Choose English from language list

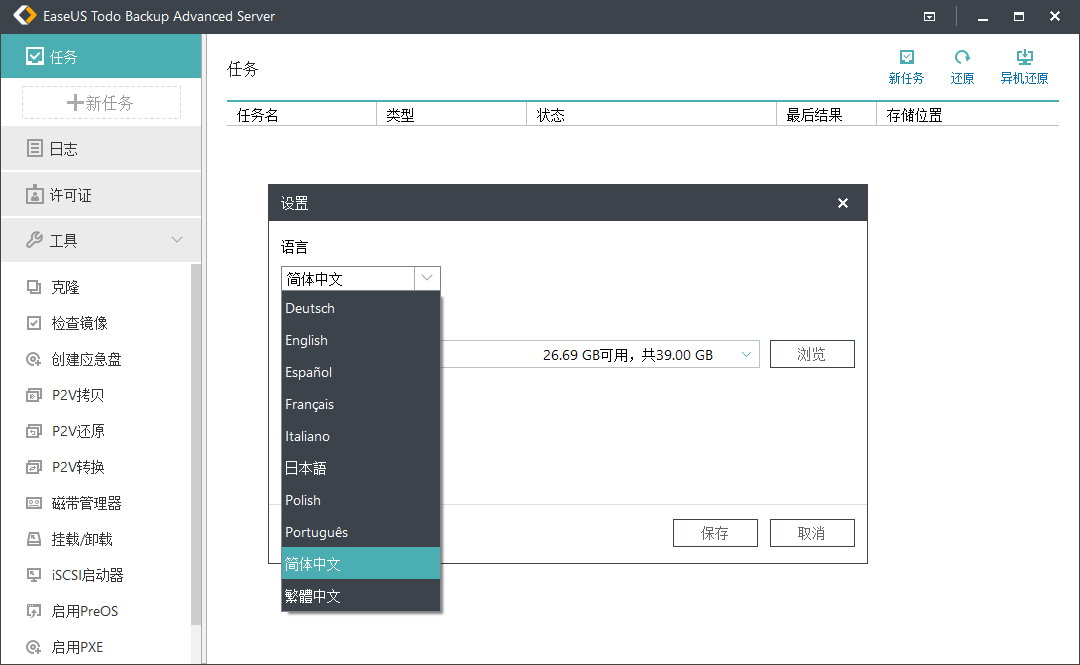click(x=361, y=340)
